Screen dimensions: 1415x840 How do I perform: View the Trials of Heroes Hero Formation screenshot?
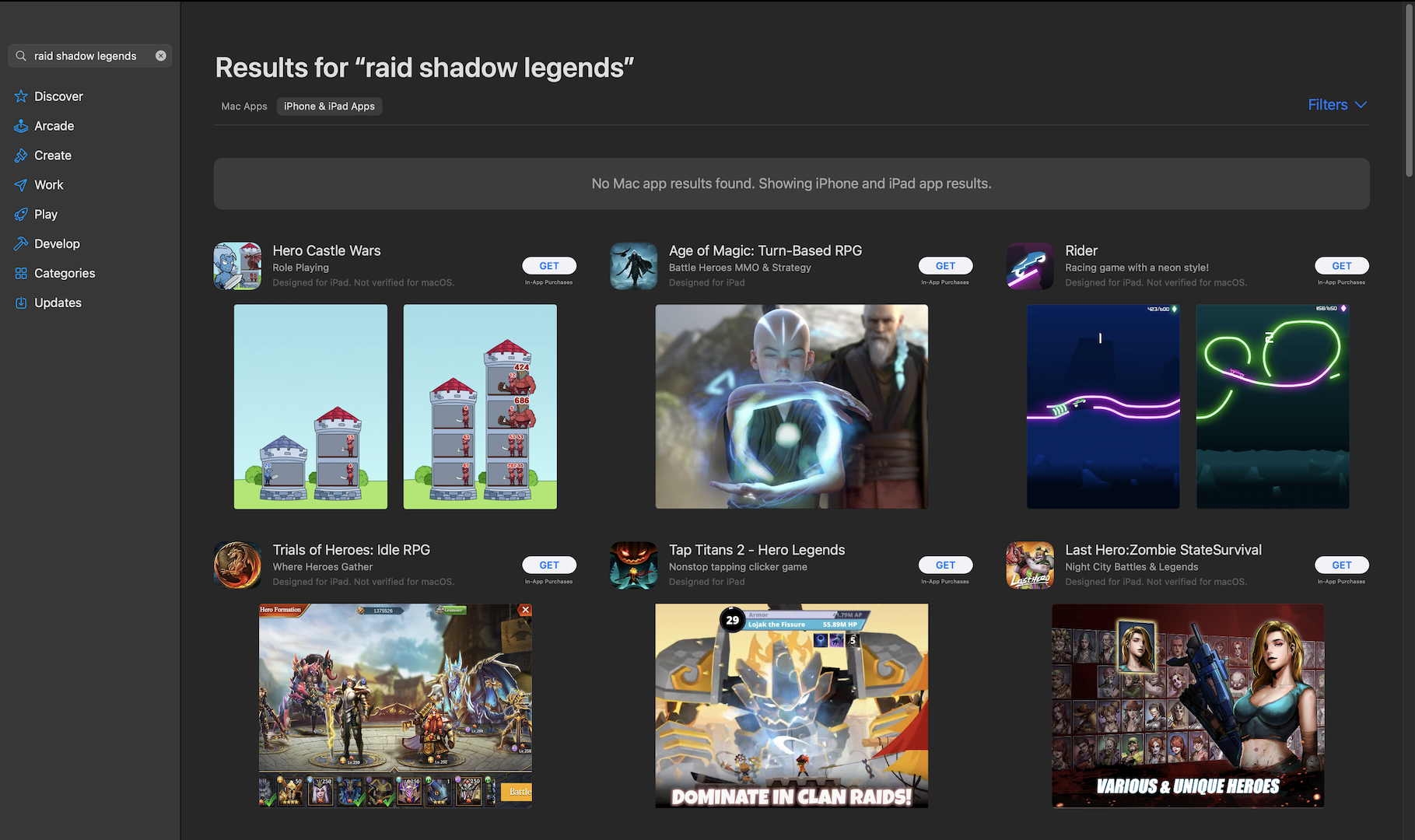pos(395,706)
